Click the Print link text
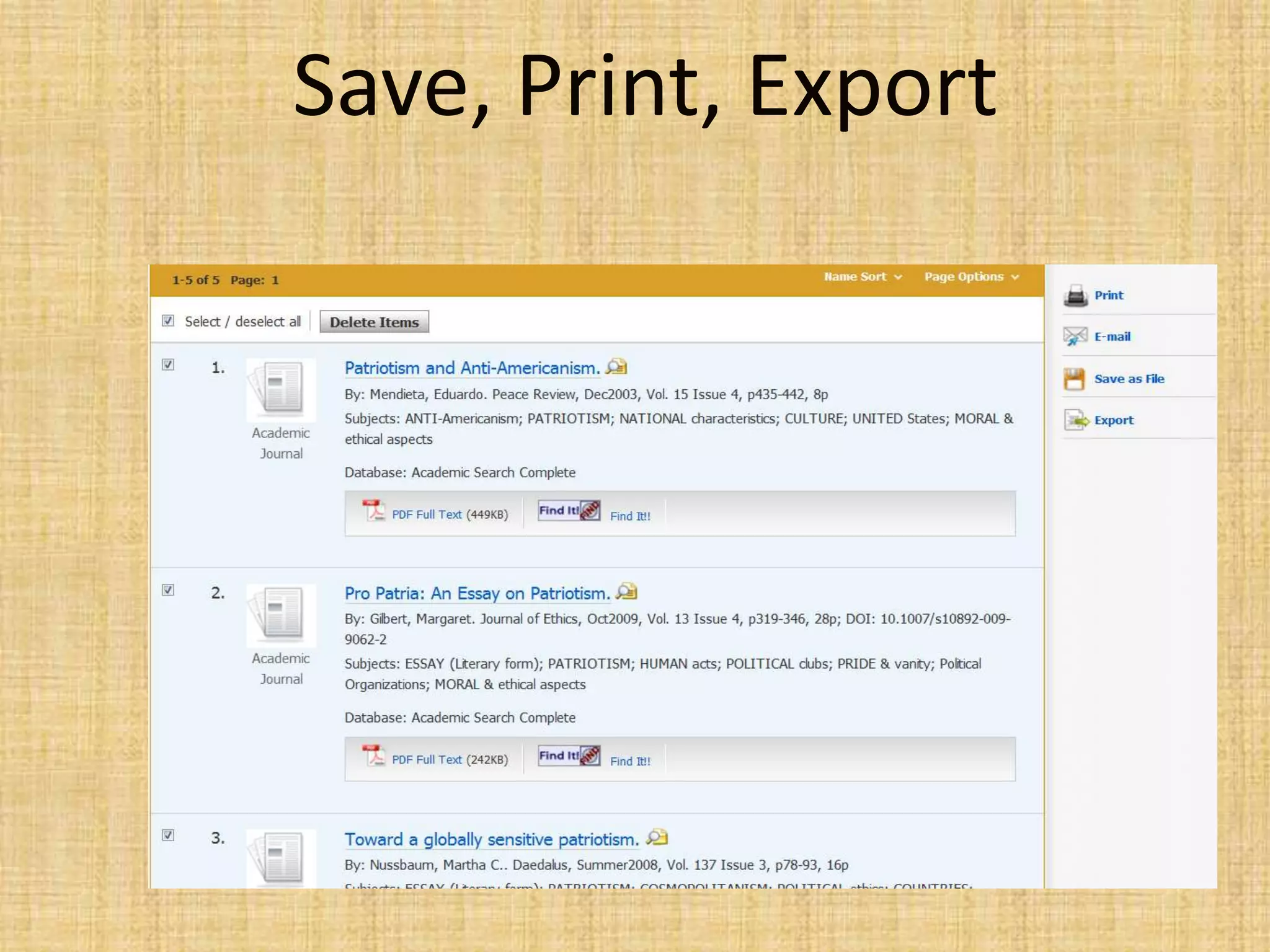The image size is (1270, 952). [x=1109, y=296]
